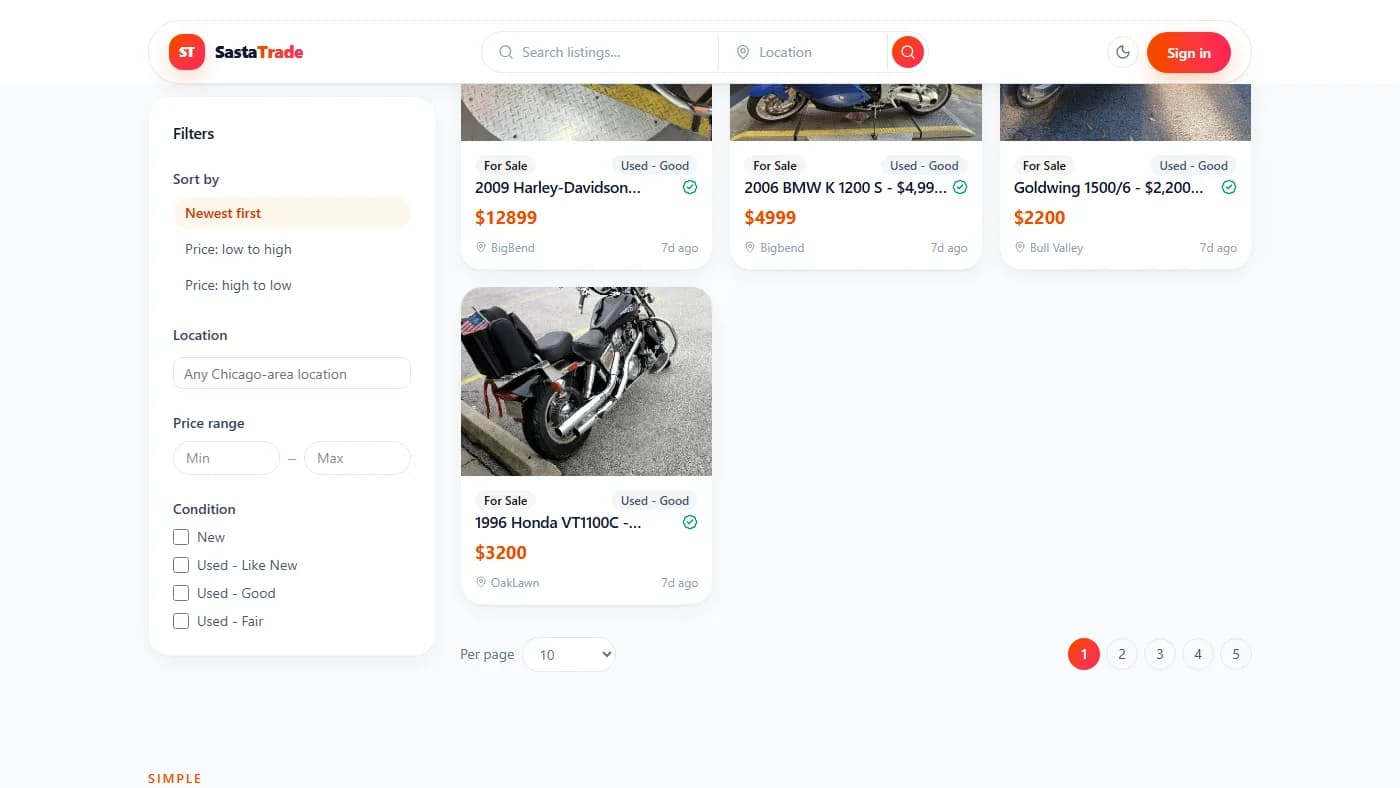Viewport: 1400px width, 788px height.
Task: Click the Filters heading
Action: coord(194,133)
